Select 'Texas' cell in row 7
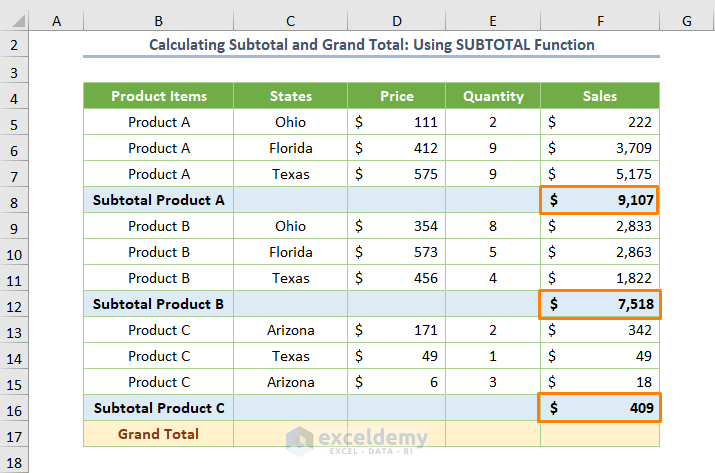 coord(290,174)
